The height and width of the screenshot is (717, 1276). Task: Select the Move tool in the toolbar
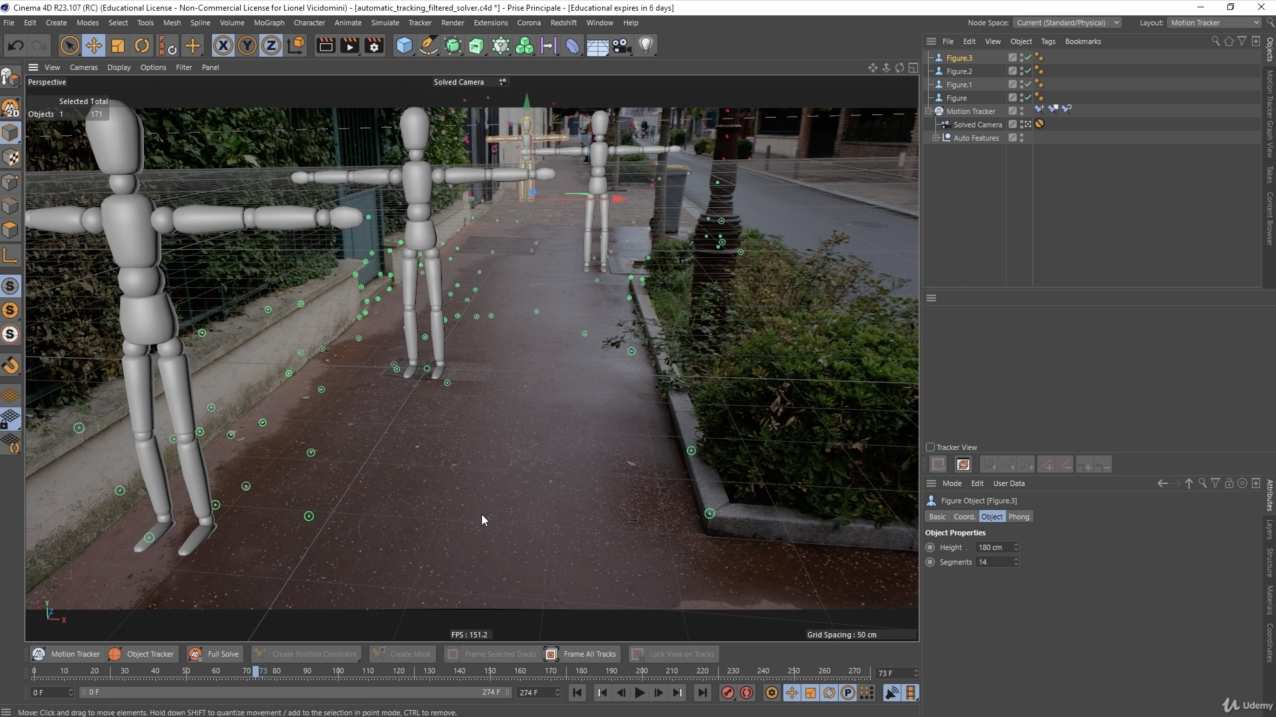click(x=93, y=45)
